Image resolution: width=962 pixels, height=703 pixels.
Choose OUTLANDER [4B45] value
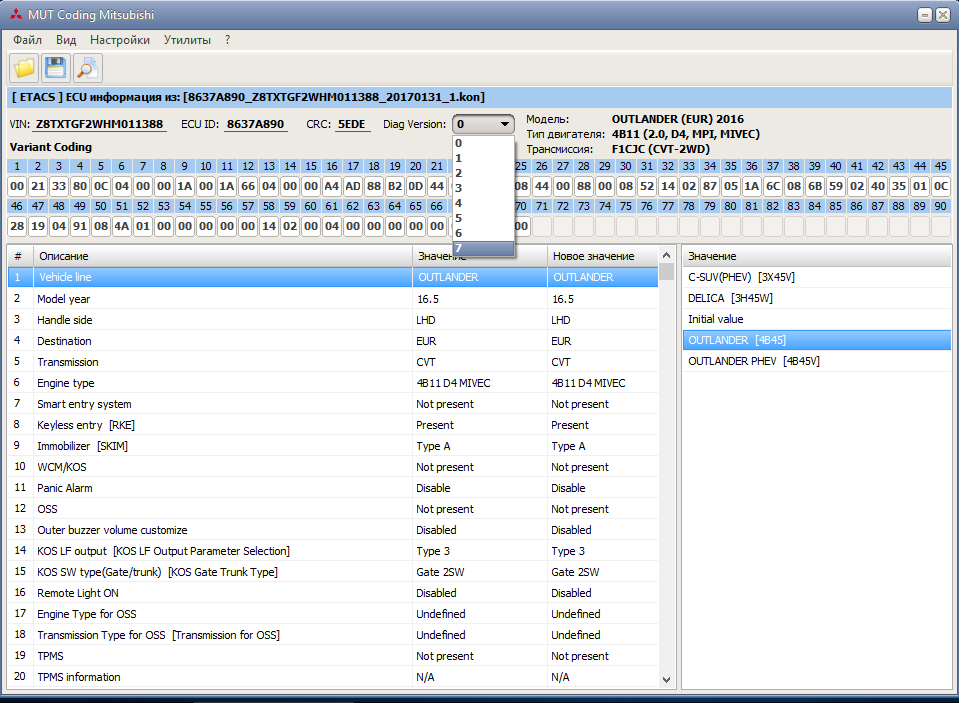(x=817, y=340)
